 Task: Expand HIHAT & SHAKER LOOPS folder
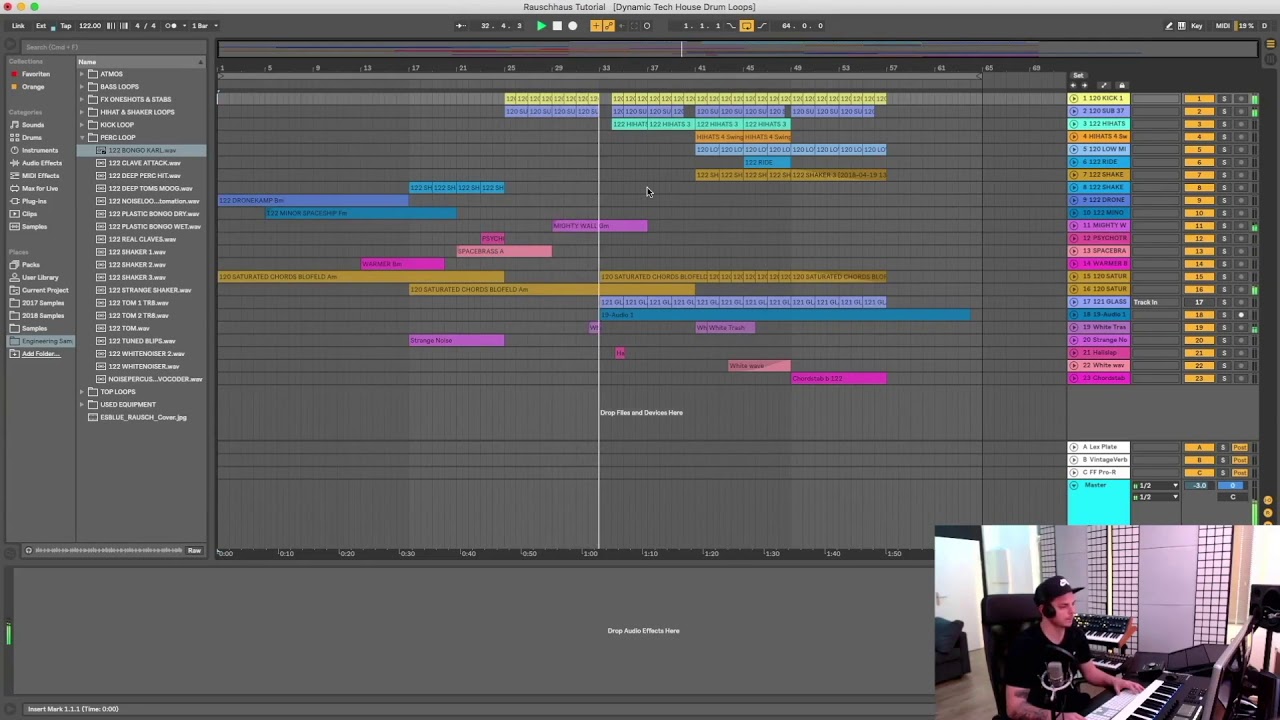pos(82,112)
